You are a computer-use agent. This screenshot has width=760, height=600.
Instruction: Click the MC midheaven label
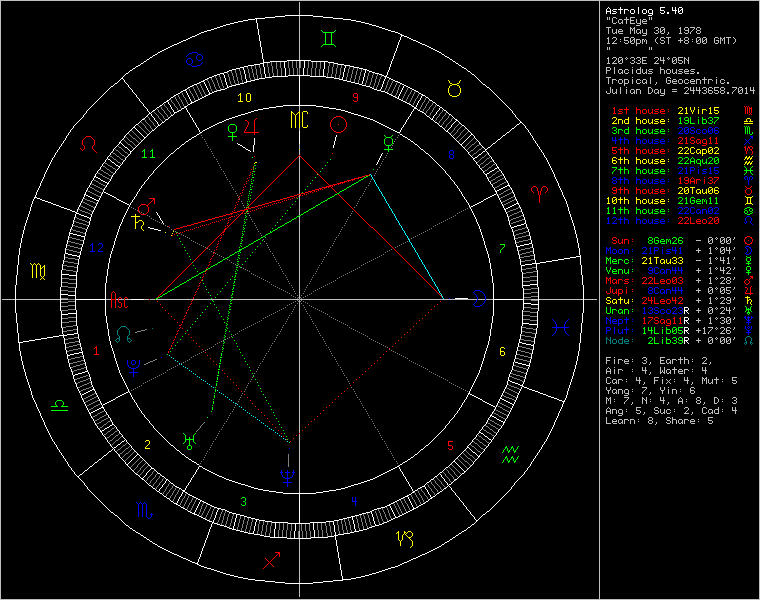pyautogui.click(x=299, y=119)
